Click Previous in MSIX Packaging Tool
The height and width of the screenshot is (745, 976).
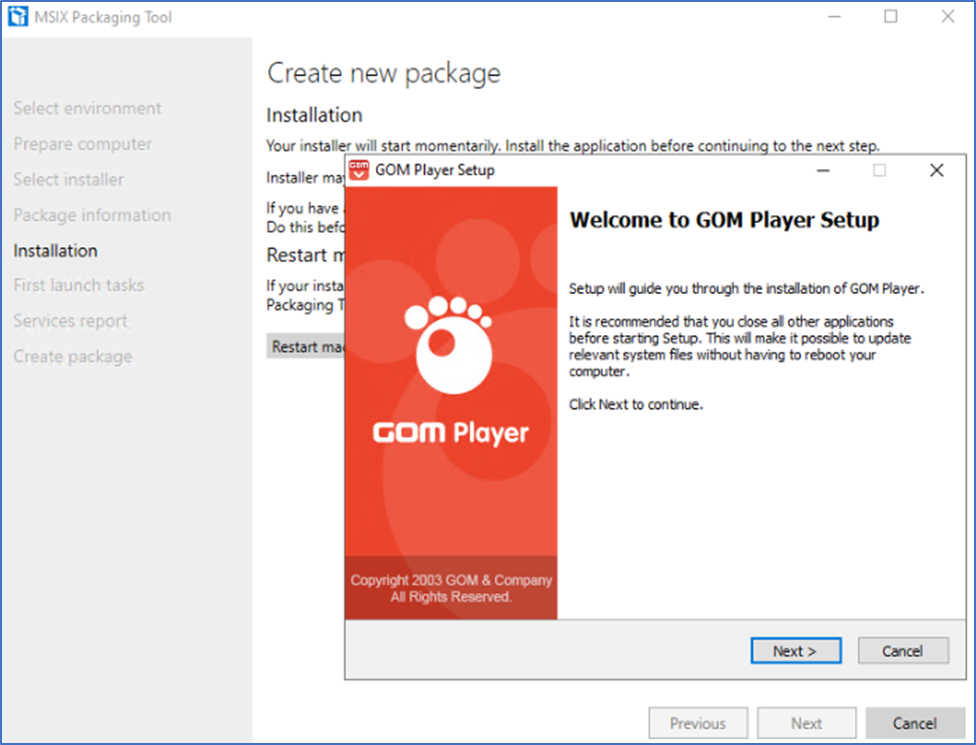(x=698, y=723)
